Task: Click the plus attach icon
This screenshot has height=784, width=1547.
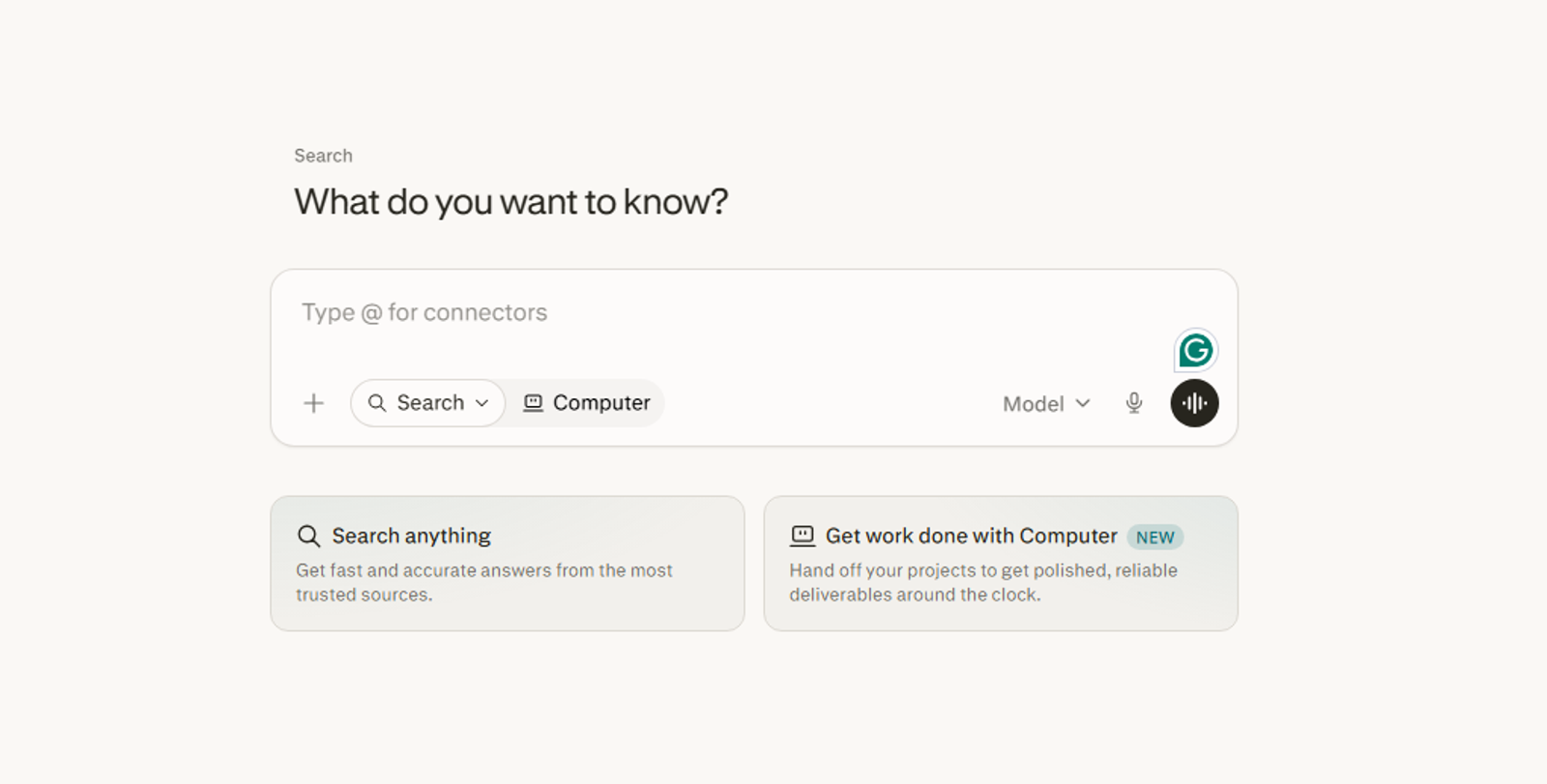Action: (x=313, y=403)
